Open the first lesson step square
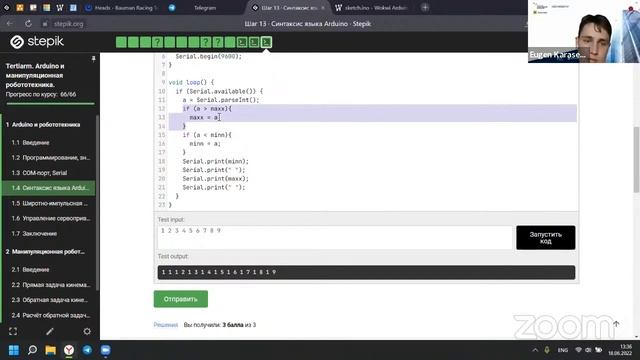 pyautogui.click(x=121, y=42)
